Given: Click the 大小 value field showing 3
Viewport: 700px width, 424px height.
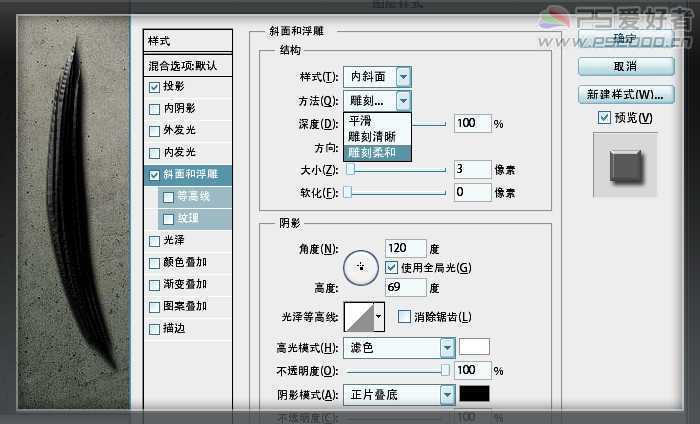Looking at the screenshot, I should pos(473,169).
